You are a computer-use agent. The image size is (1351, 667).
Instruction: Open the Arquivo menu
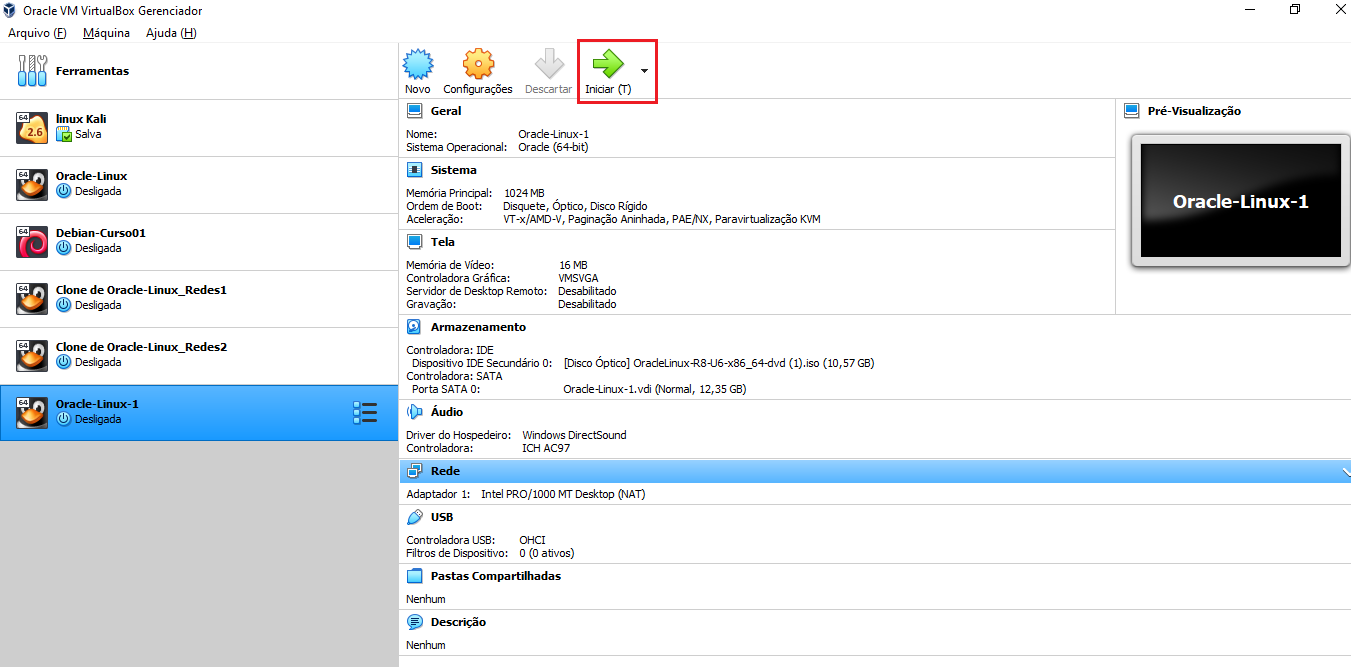37,33
